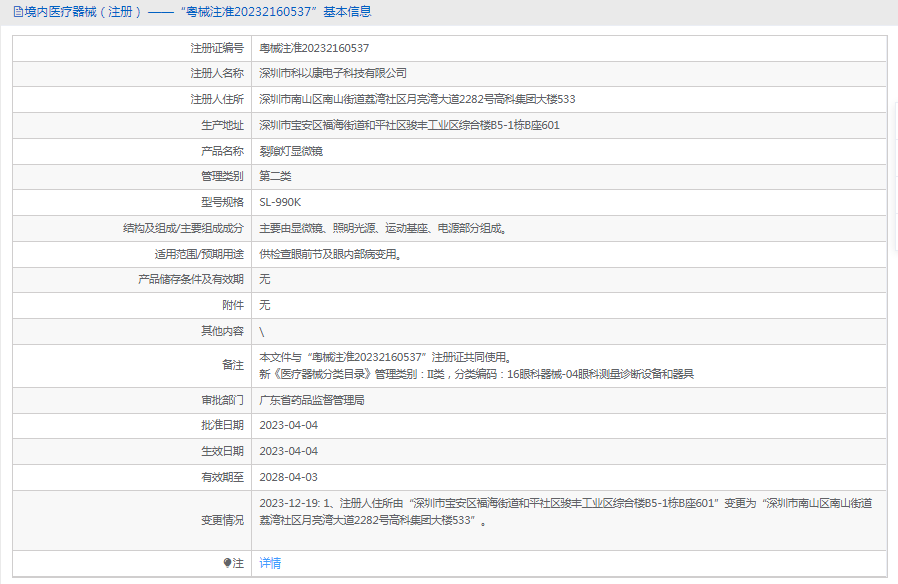This screenshot has width=898, height=584.
Task: Select model value SL-990K
Action: pos(280,202)
